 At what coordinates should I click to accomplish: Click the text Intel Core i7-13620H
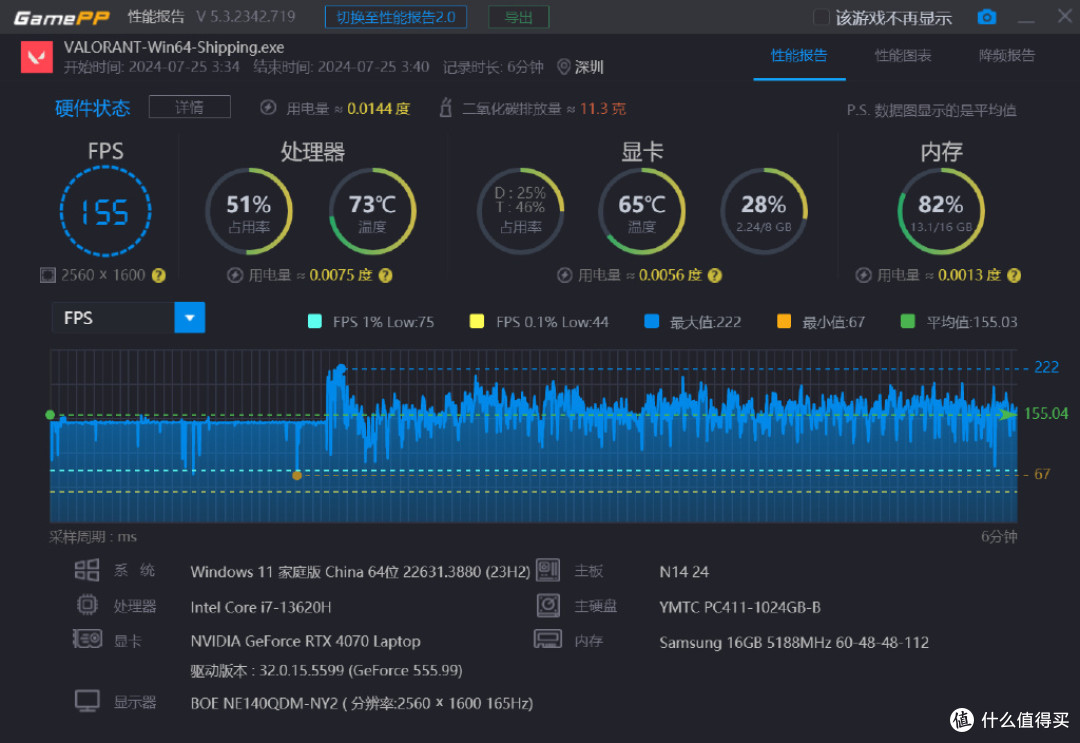click(x=261, y=607)
